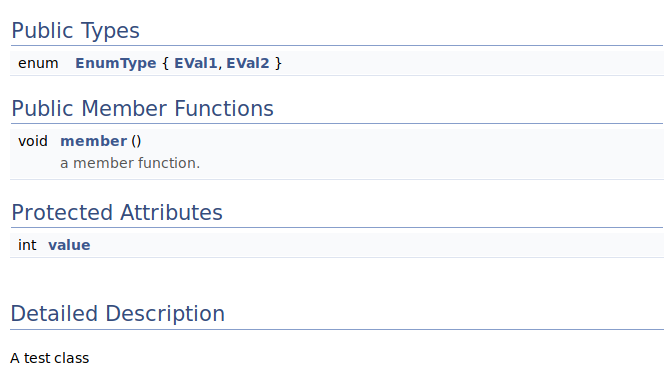666x376 pixels.
Task: Click the 'a member function.' brief description
Action: pos(130,163)
